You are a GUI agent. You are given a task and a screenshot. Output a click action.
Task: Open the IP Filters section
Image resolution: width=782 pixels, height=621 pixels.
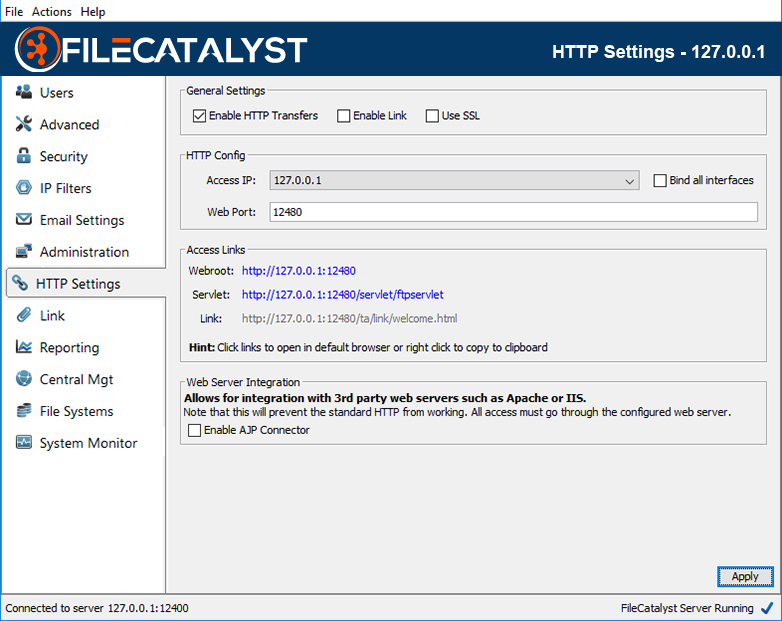[65, 188]
